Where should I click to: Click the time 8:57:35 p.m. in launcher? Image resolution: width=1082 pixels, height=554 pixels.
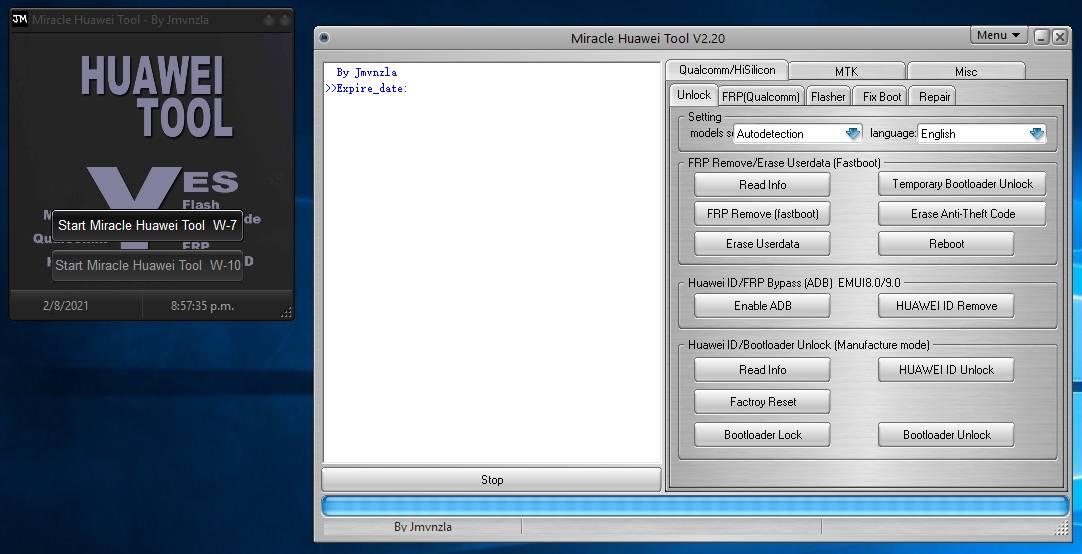(x=202, y=306)
